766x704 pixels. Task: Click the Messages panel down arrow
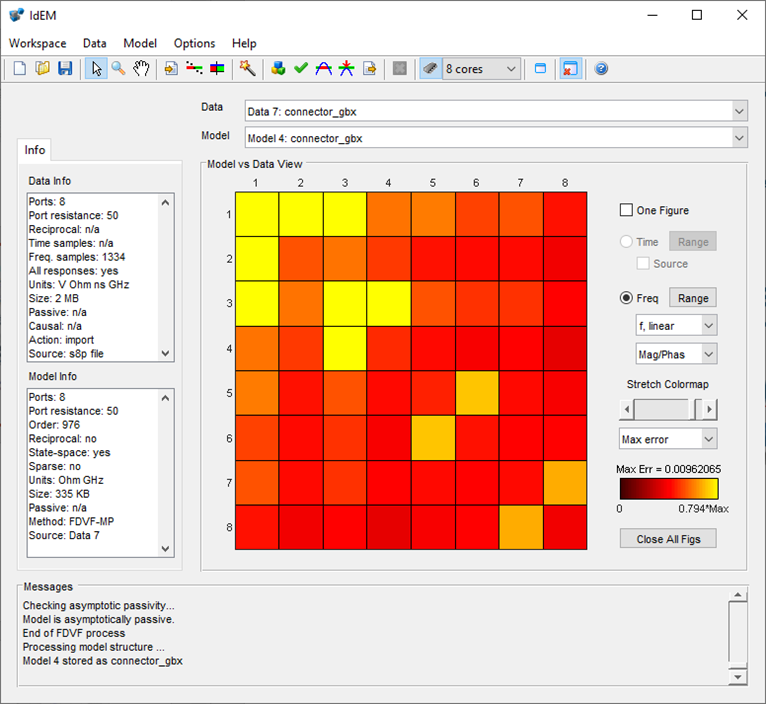(738, 677)
